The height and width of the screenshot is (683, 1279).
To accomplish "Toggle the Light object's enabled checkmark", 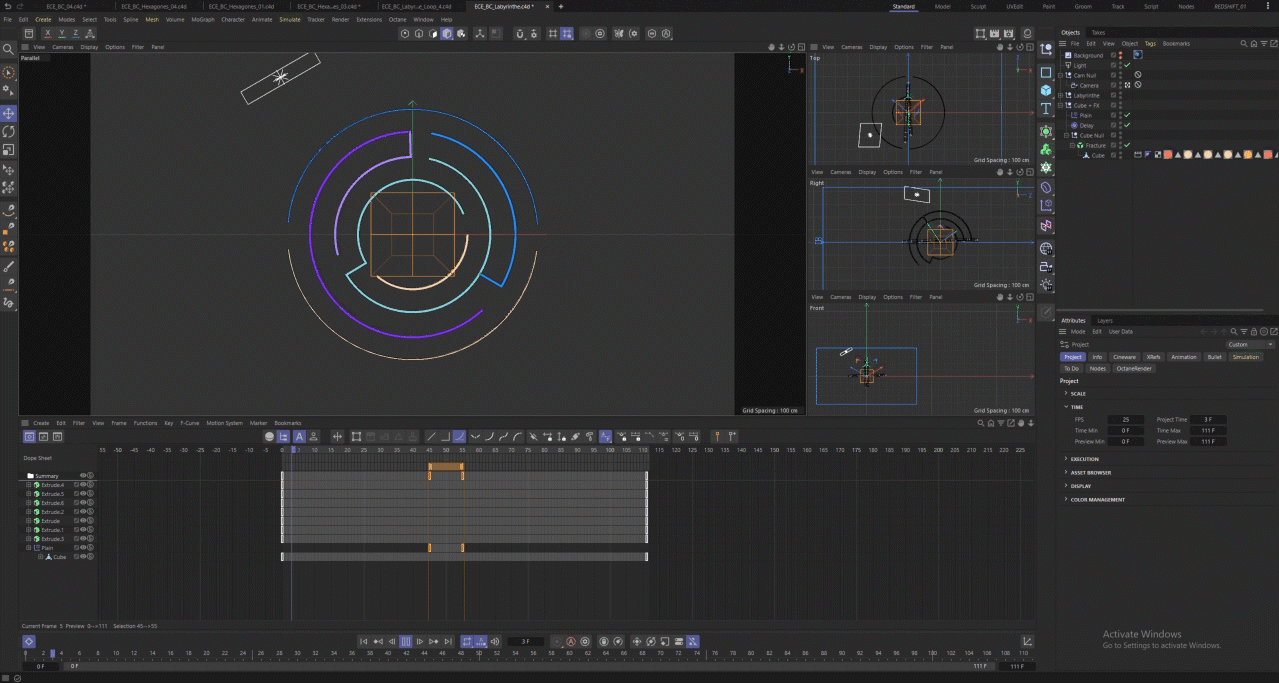I will (1127, 65).
